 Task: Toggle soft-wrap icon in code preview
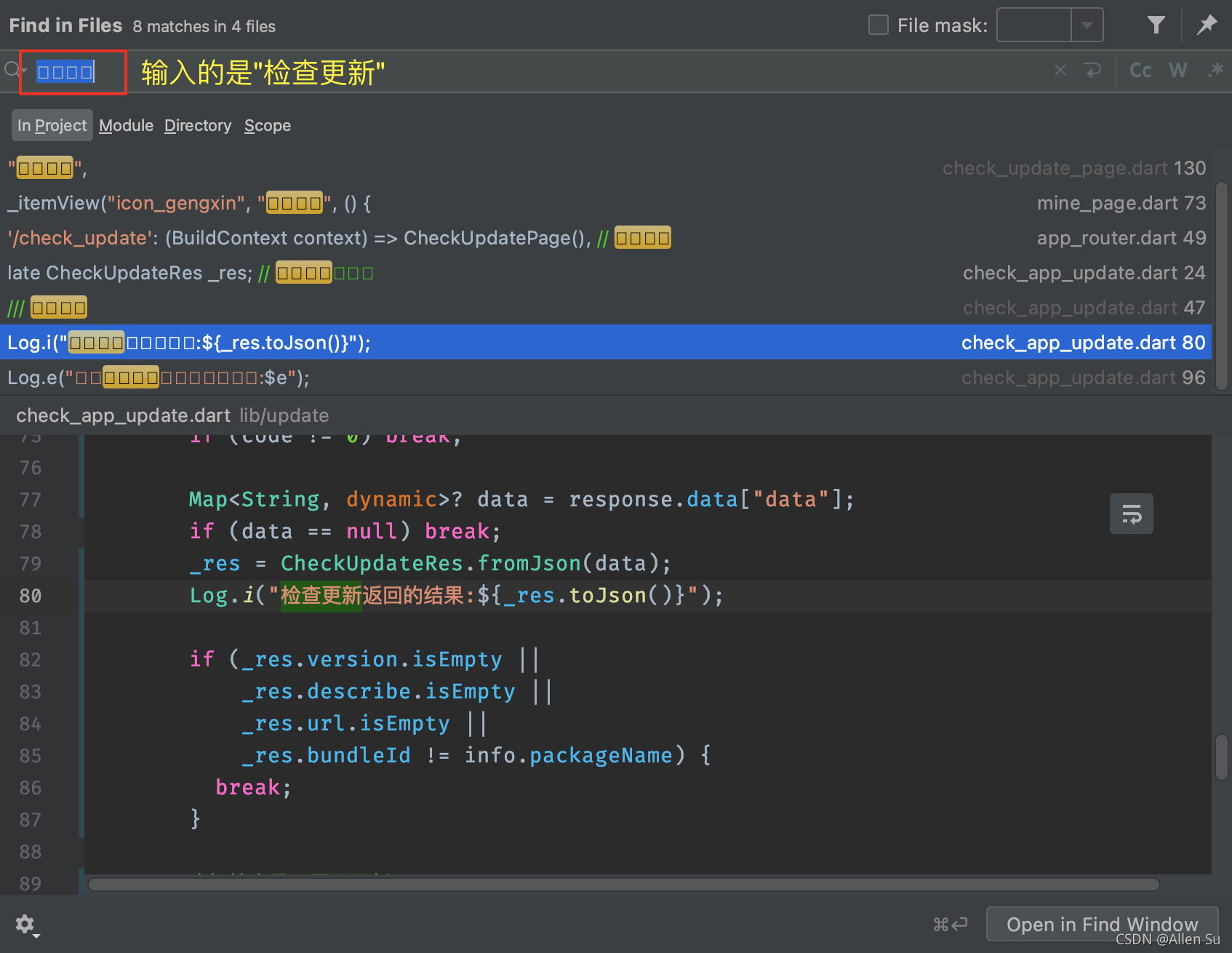pos(1132,514)
